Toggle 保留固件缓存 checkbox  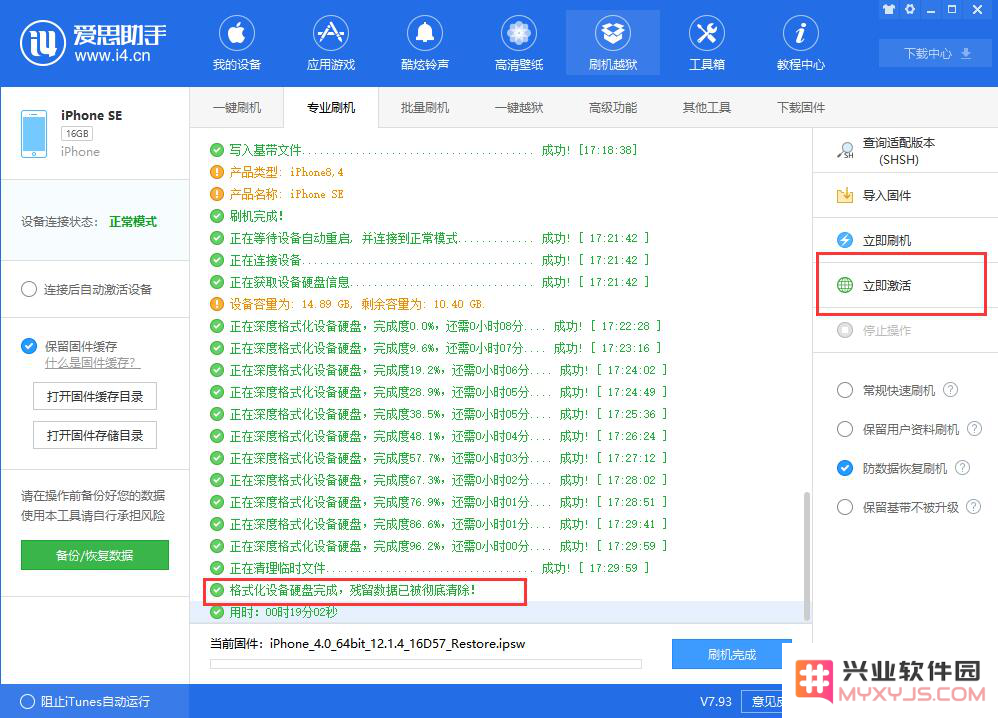[x=29, y=346]
